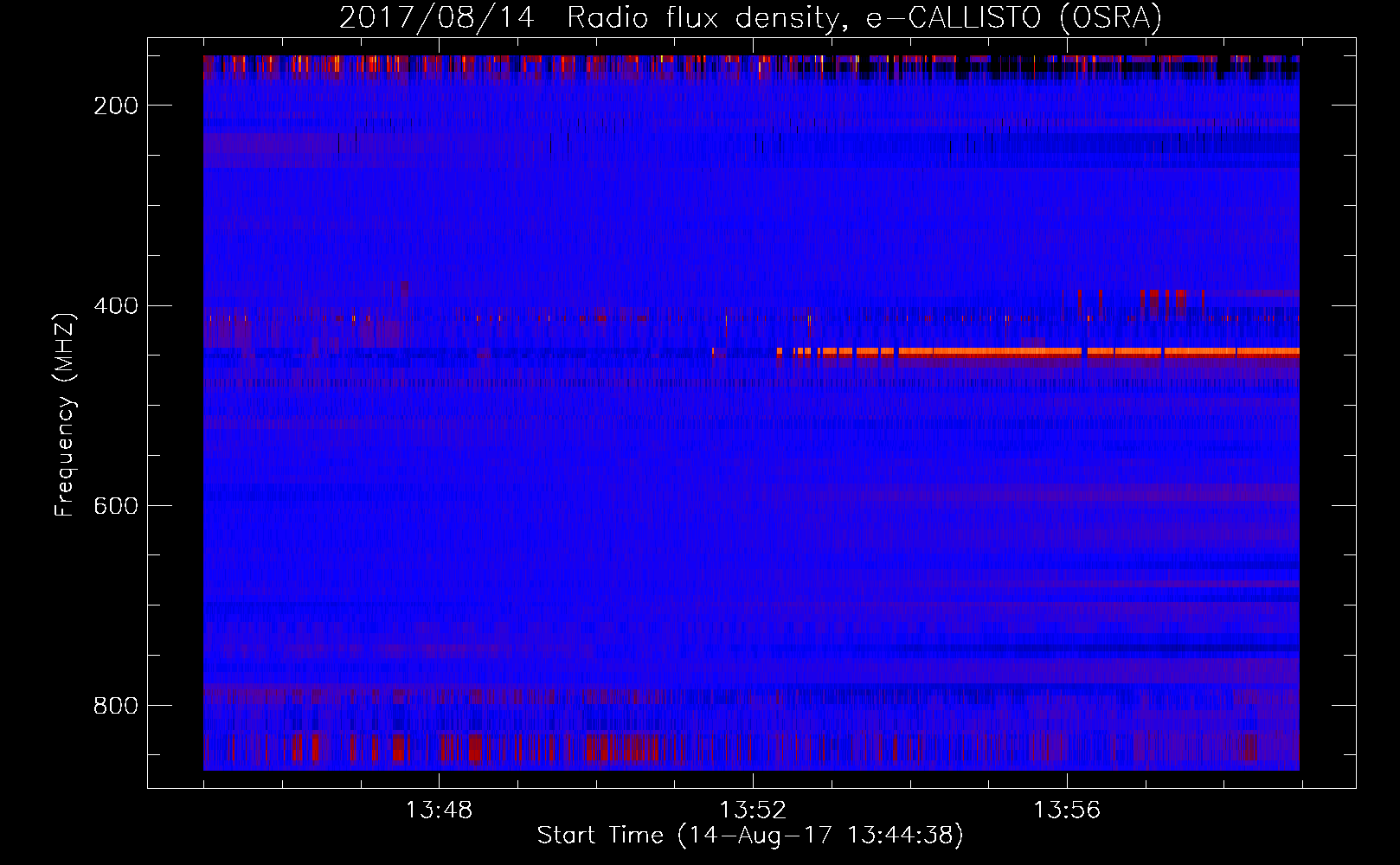Click the 'Start Time (14-Aug-17 13:44:38)' label

[x=750, y=836]
